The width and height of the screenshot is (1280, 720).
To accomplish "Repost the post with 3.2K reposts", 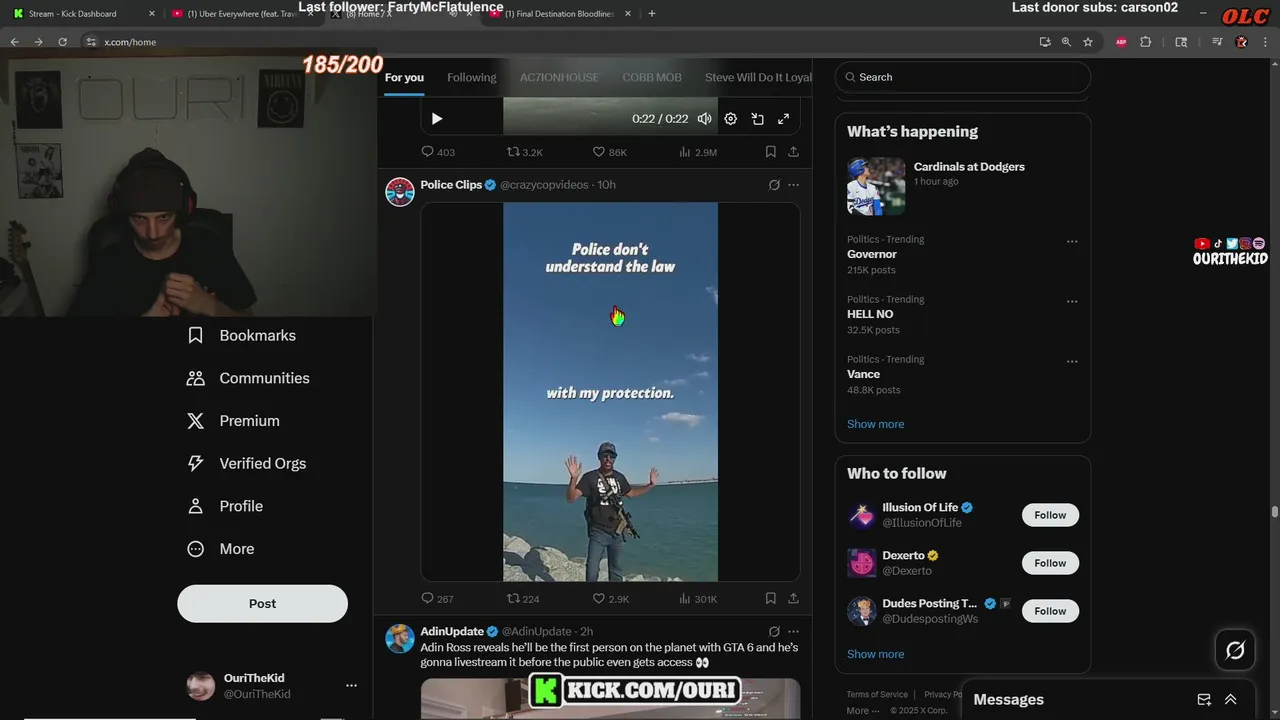I will tap(524, 152).
